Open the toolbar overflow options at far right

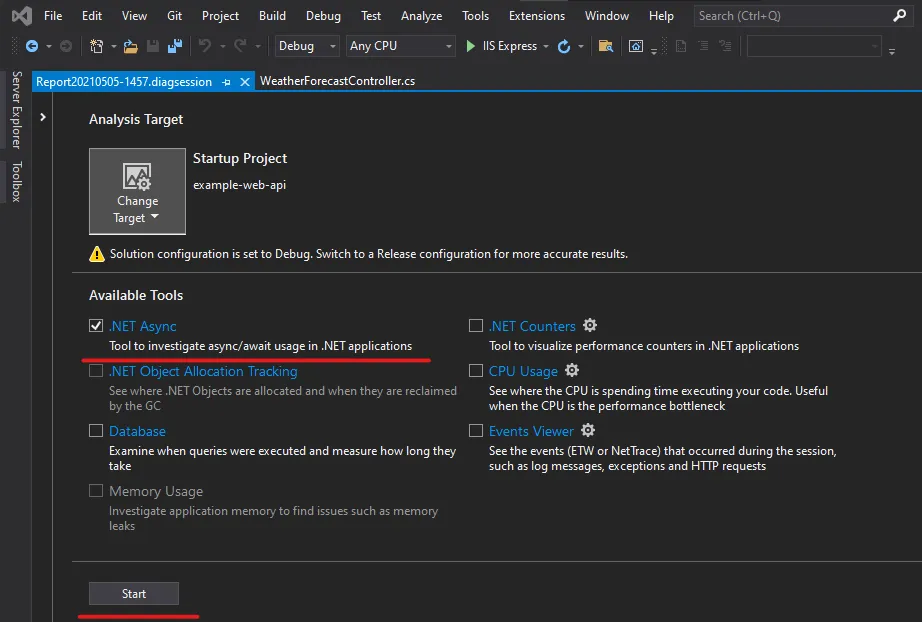point(892,52)
